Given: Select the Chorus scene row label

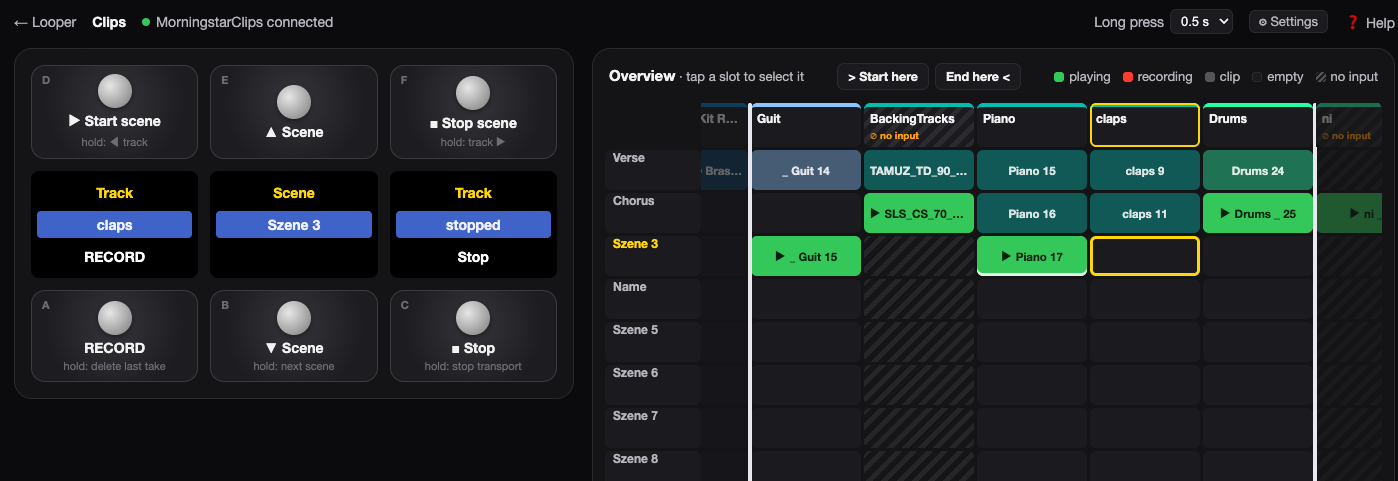Looking at the screenshot, I should click(x=654, y=213).
